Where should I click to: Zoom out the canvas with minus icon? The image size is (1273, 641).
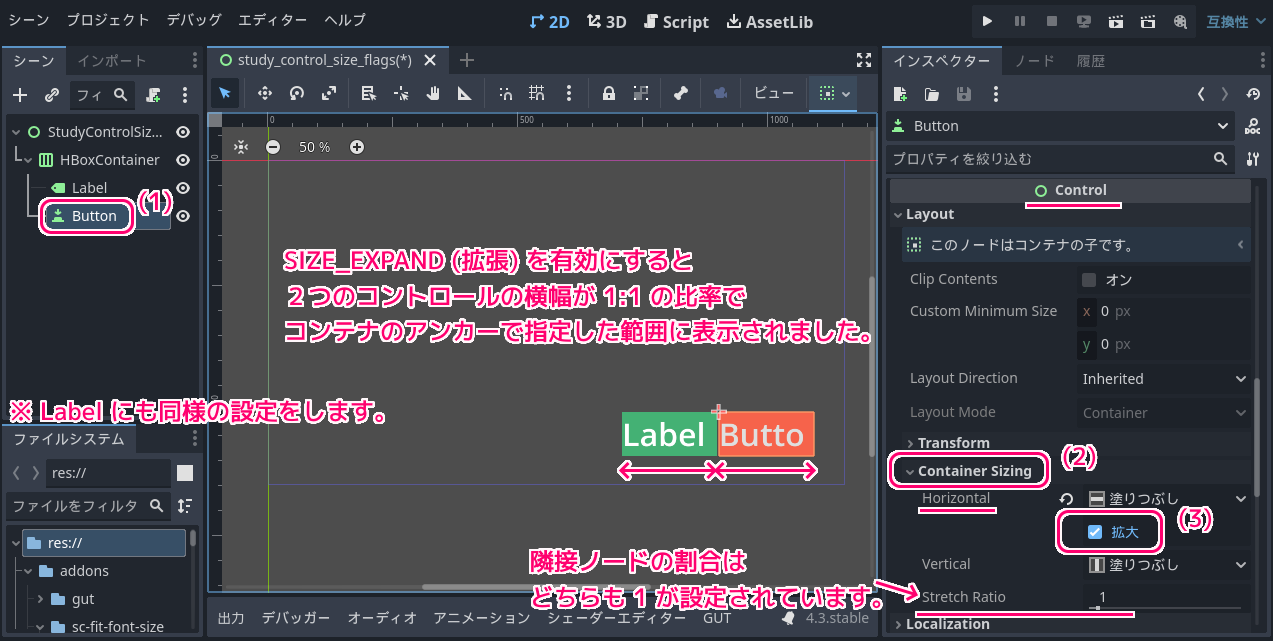click(273, 147)
